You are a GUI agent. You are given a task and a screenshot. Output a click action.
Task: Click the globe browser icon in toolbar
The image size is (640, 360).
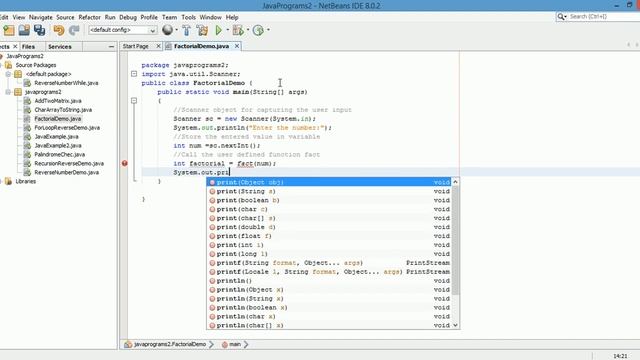click(167, 30)
